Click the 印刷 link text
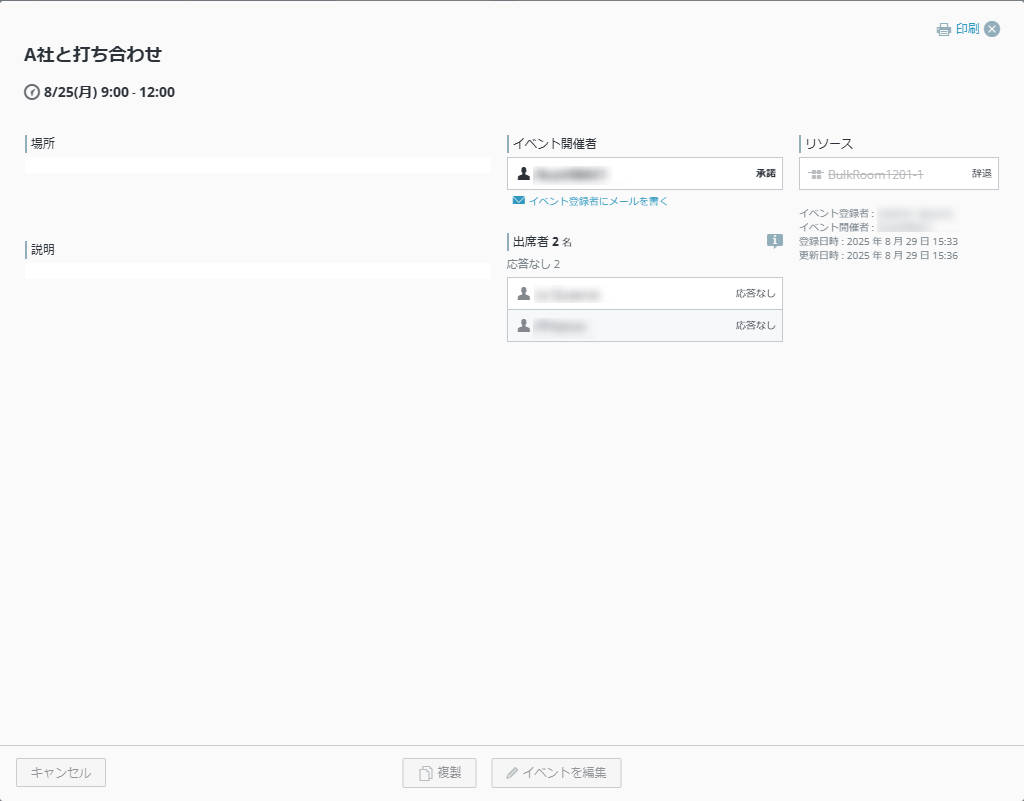The image size is (1024, 801). point(967,29)
